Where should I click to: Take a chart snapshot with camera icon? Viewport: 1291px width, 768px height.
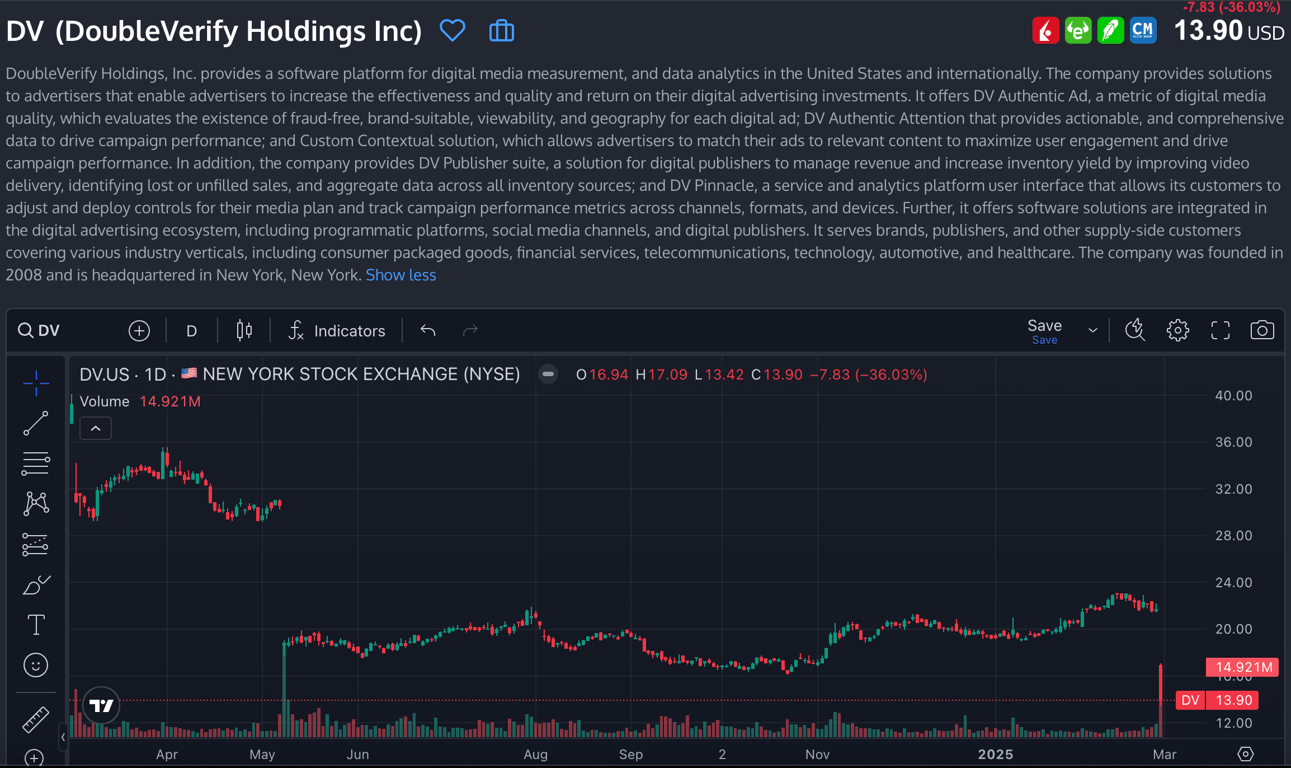(1262, 330)
